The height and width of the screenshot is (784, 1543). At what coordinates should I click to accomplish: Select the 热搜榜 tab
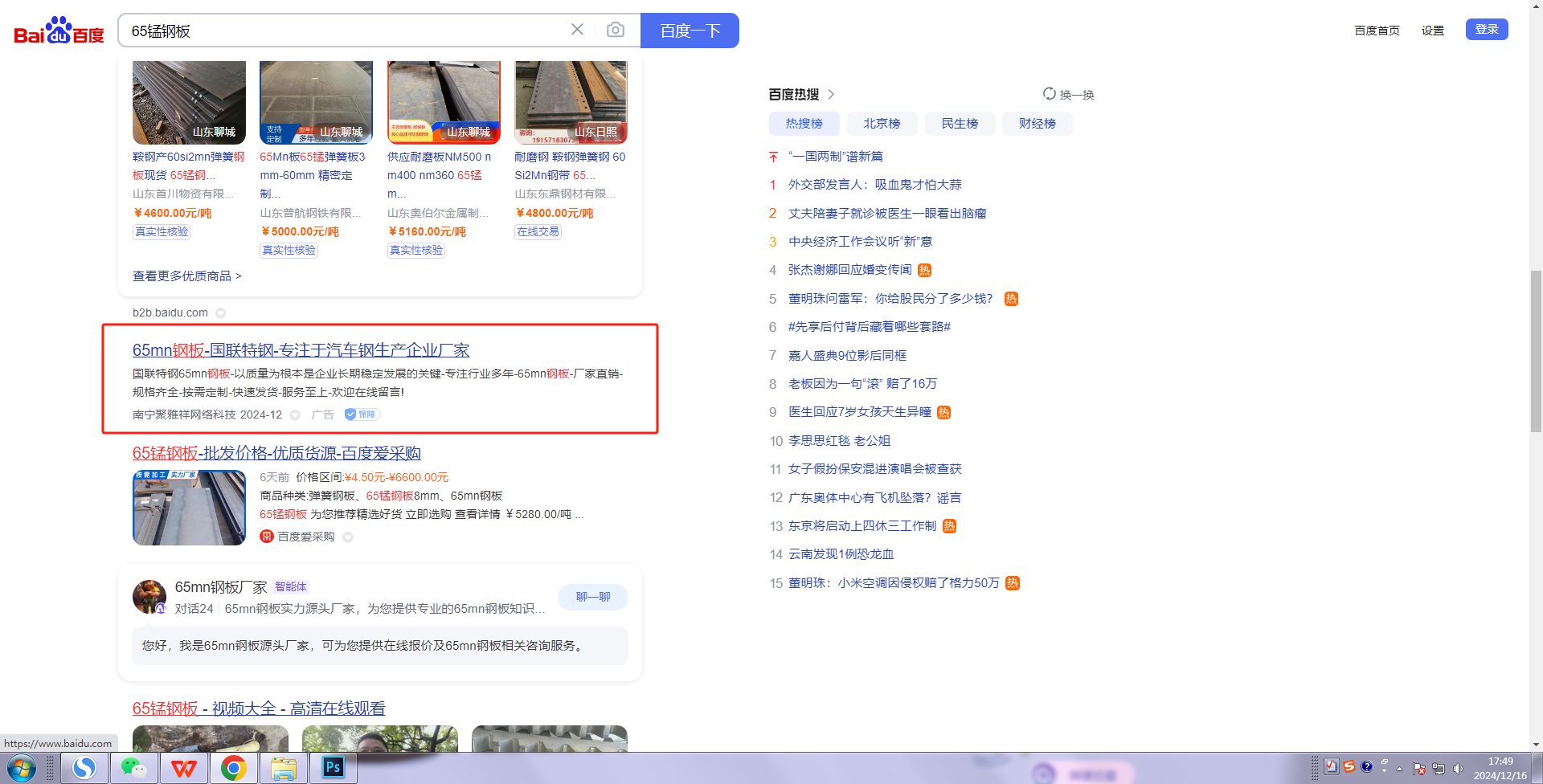[804, 124]
